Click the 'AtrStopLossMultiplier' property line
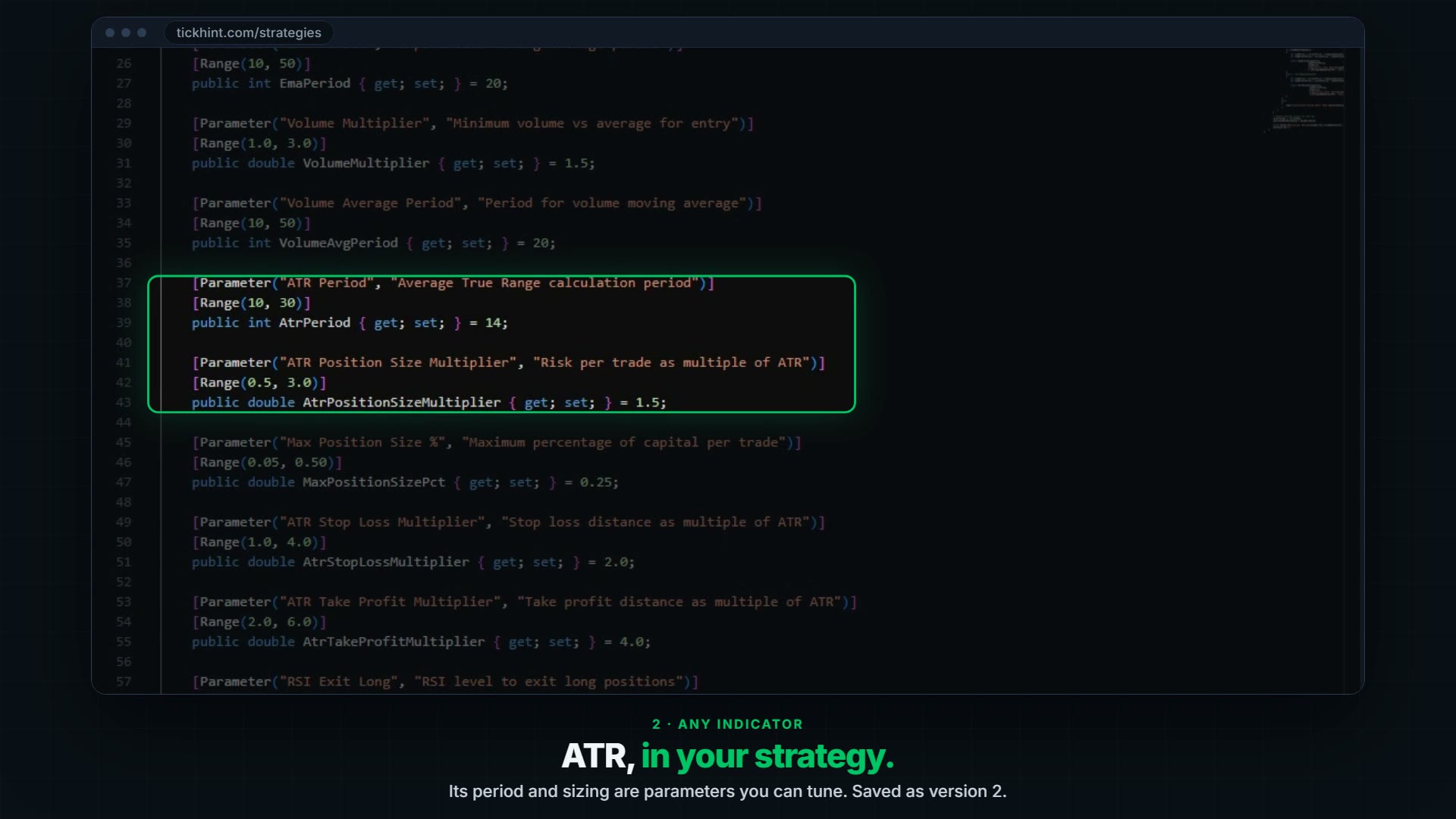Viewport: 1456px width, 819px height. (x=413, y=562)
